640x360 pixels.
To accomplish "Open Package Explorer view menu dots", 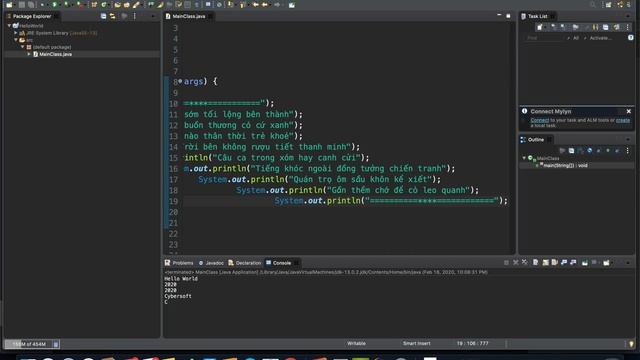I will [x=135, y=16].
